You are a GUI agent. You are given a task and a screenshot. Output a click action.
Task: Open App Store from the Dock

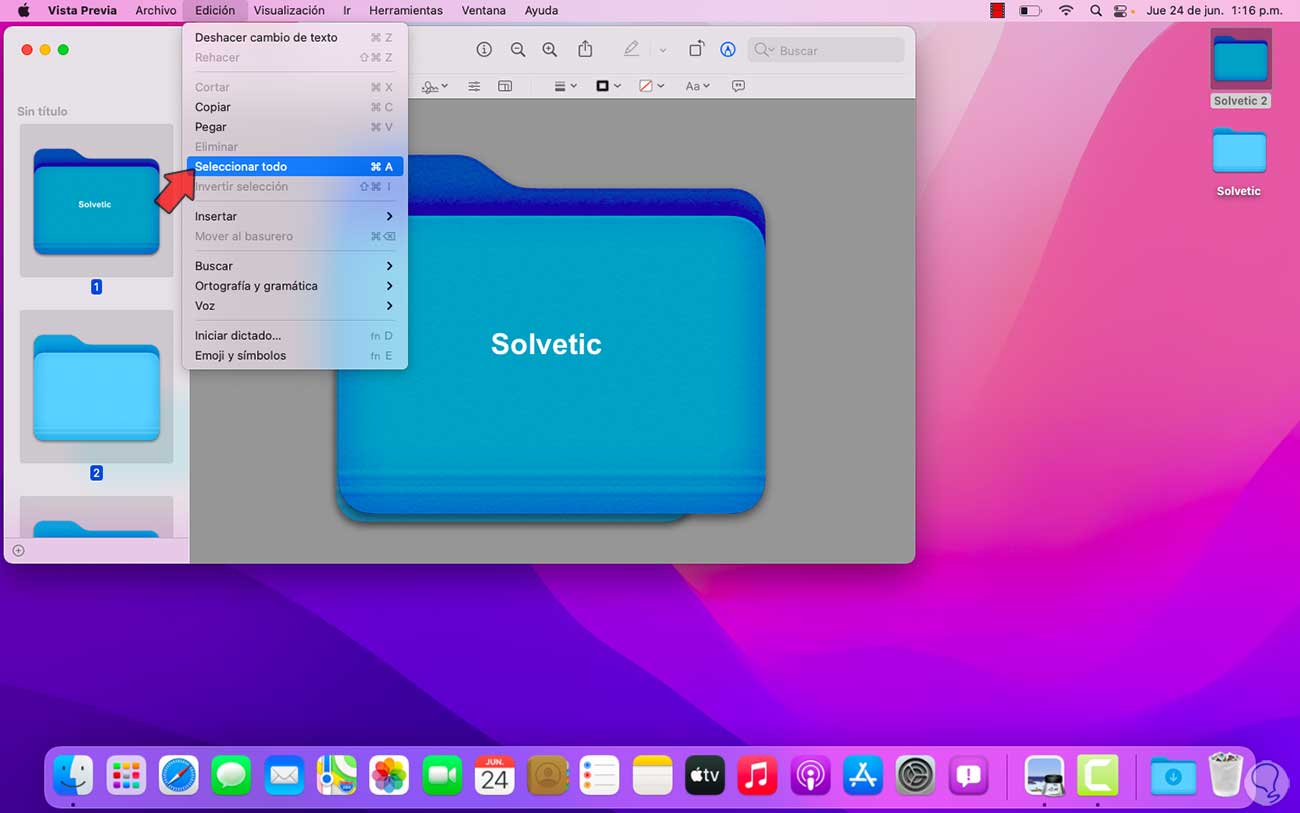862,775
